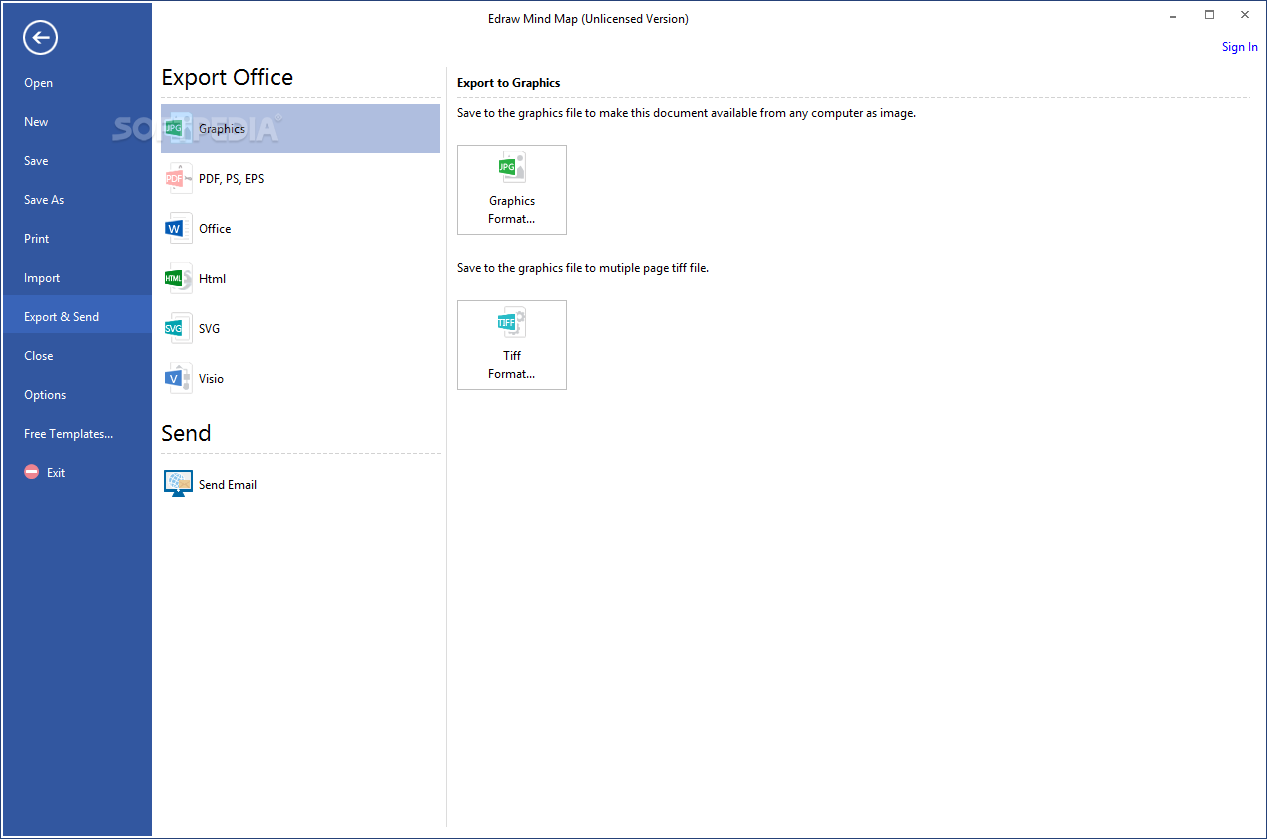Click the red Exit icon

tap(32, 472)
